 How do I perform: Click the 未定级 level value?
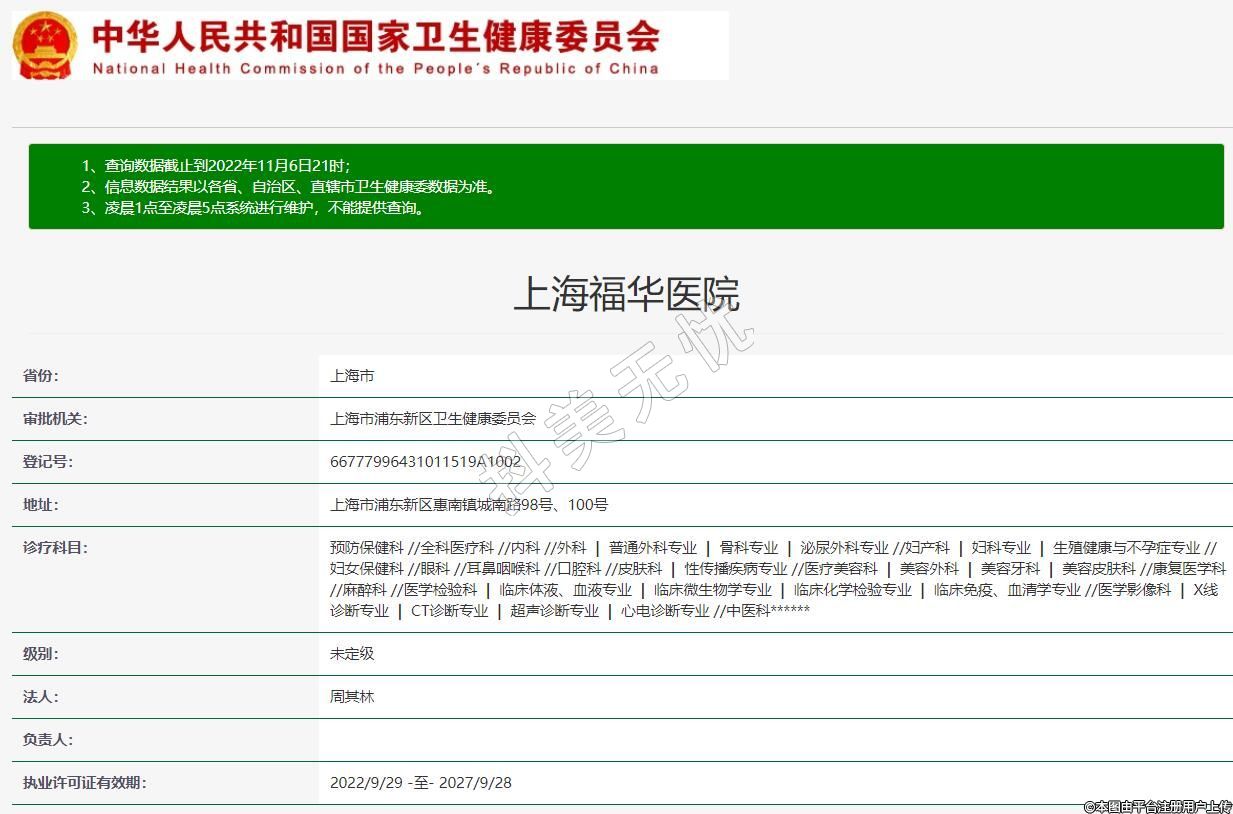pos(352,654)
